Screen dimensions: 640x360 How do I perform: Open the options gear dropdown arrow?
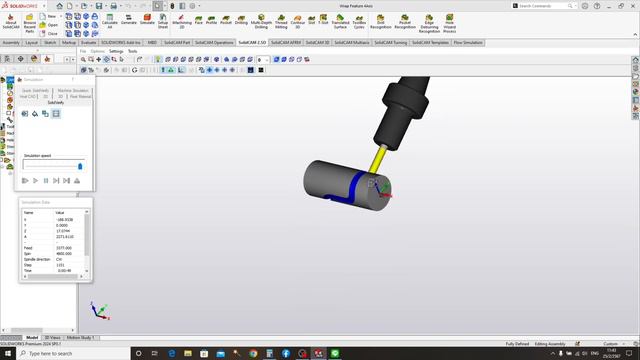click(x=199, y=6)
